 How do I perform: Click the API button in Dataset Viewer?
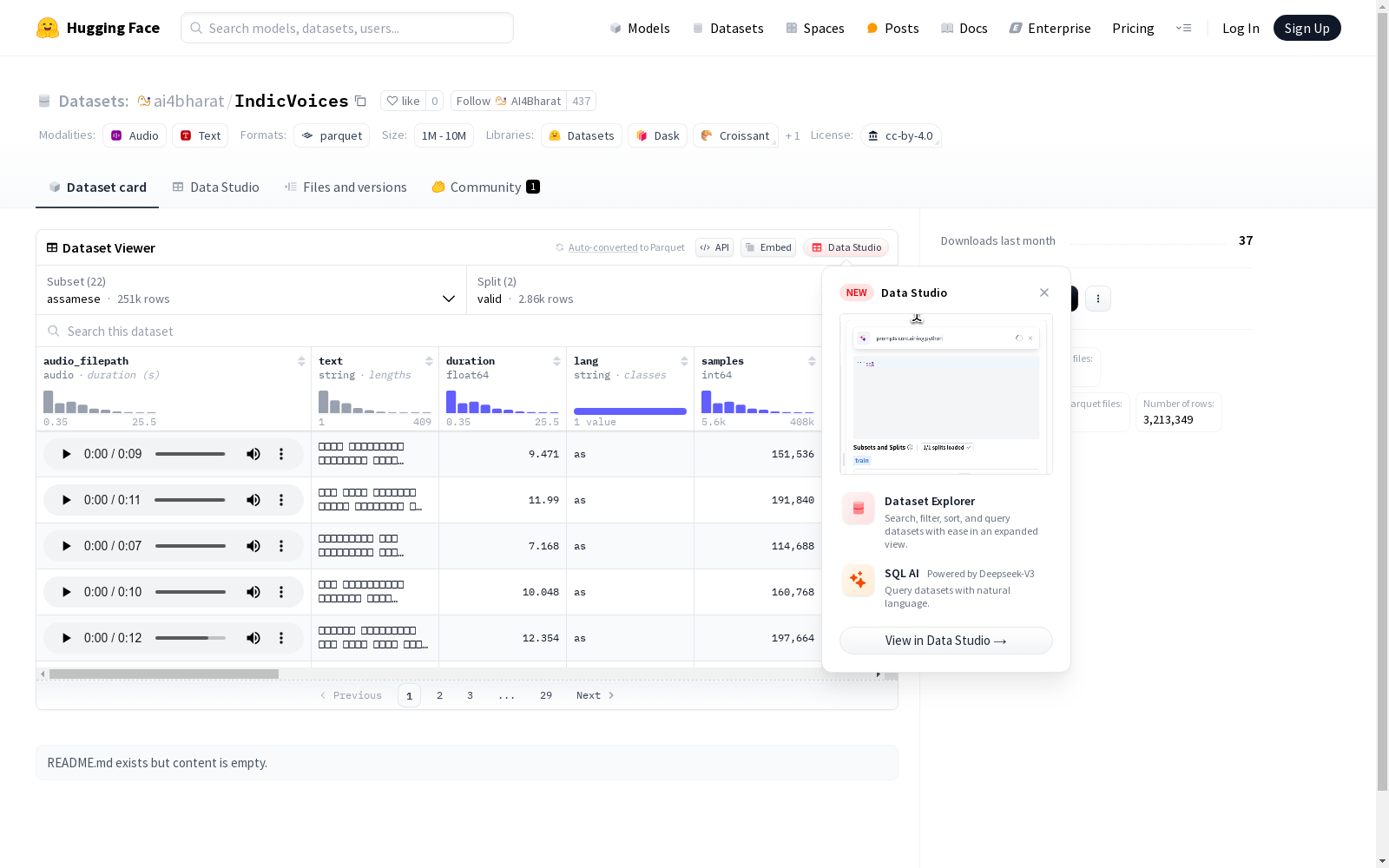pyautogui.click(x=714, y=247)
